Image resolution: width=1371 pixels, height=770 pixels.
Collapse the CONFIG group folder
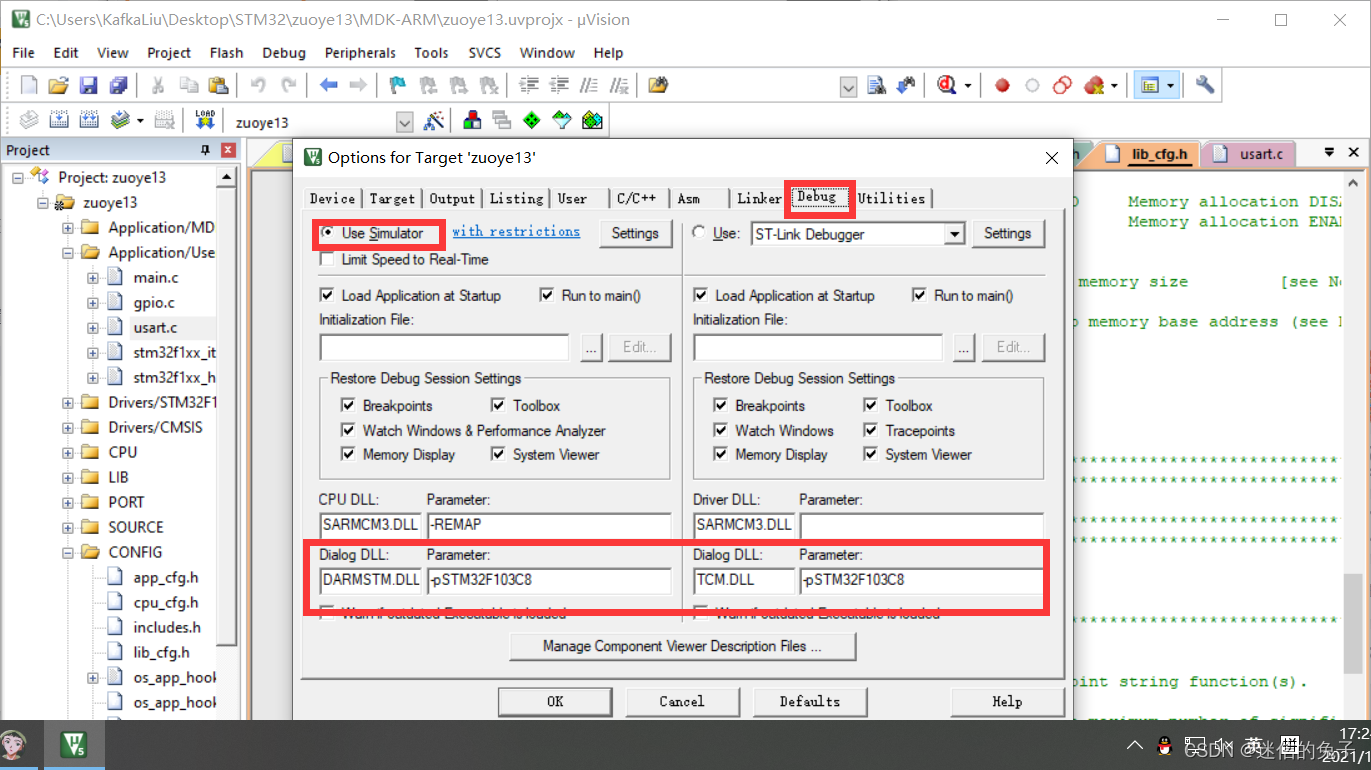coord(68,552)
